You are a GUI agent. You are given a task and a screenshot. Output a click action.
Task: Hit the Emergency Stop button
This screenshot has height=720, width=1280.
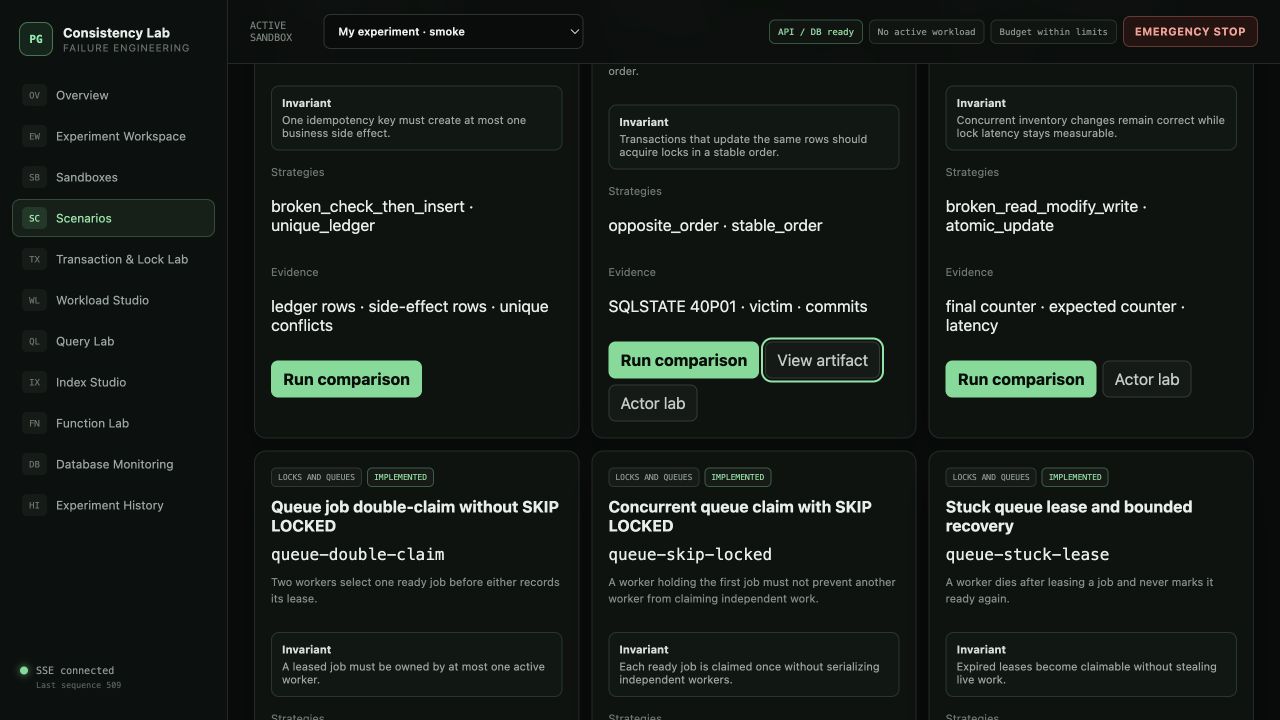pyautogui.click(x=1190, y=31)
